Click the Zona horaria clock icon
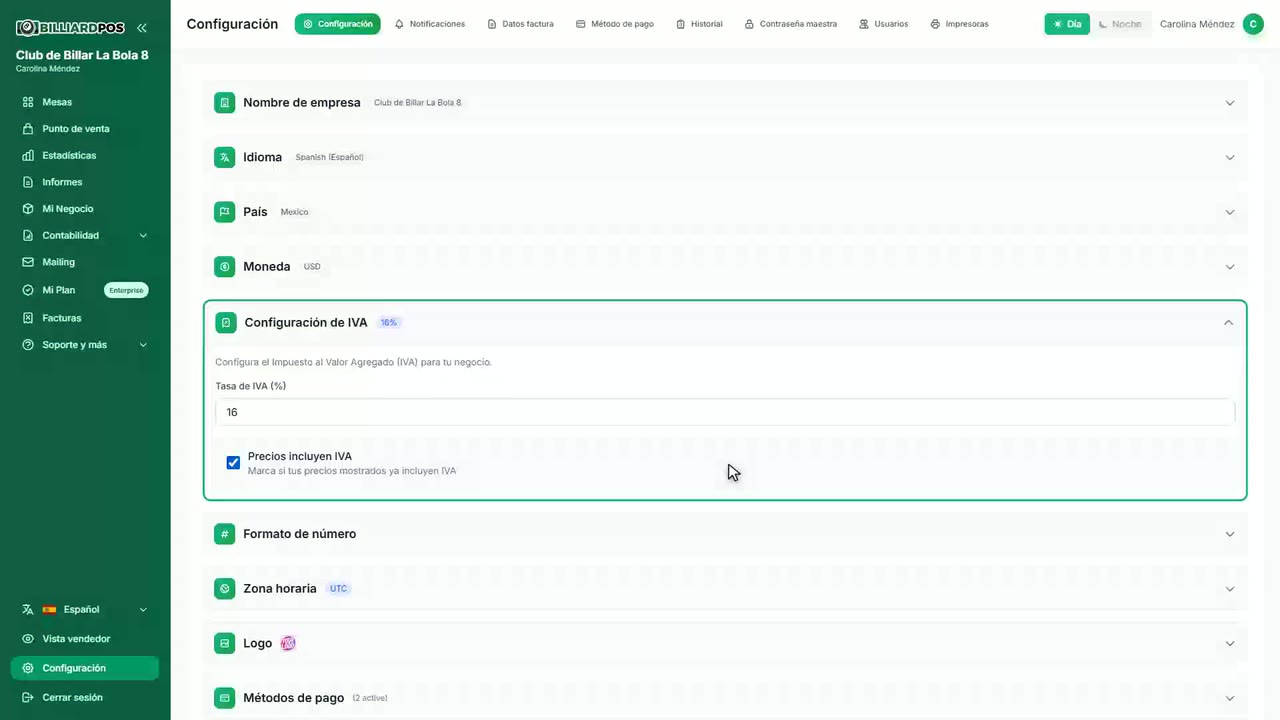Image resolution: width=1280 pixels, height=720 pixels. point(225,589)
